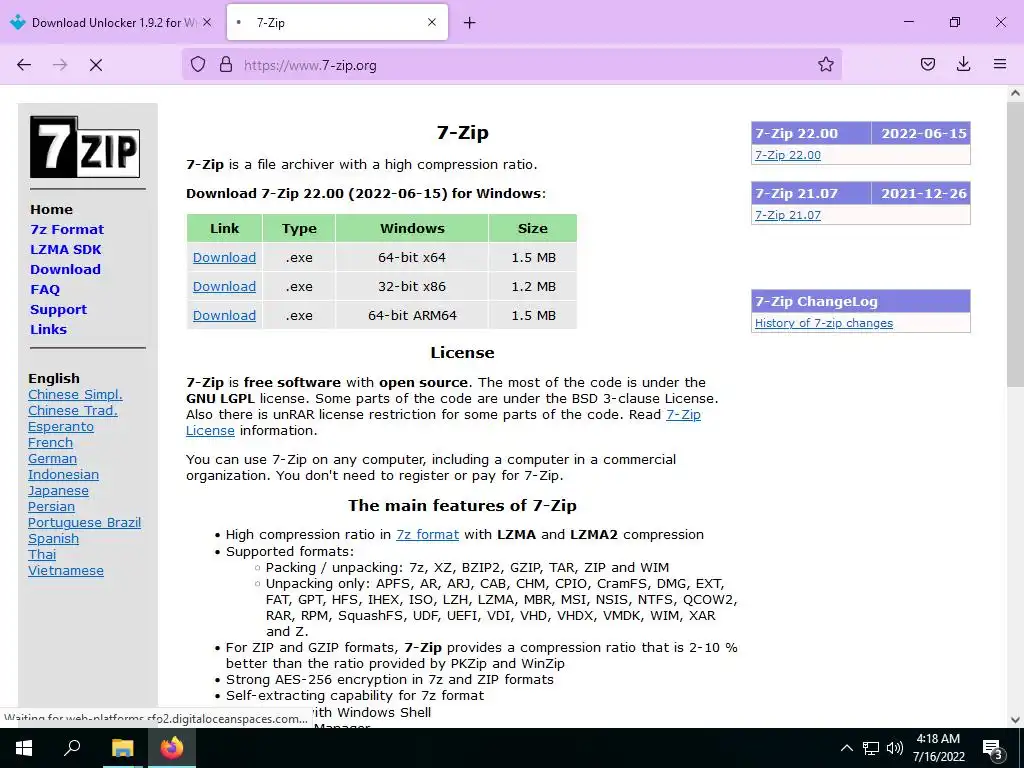
Task: Switch language to Japanese
Action: tap(58, 490)
